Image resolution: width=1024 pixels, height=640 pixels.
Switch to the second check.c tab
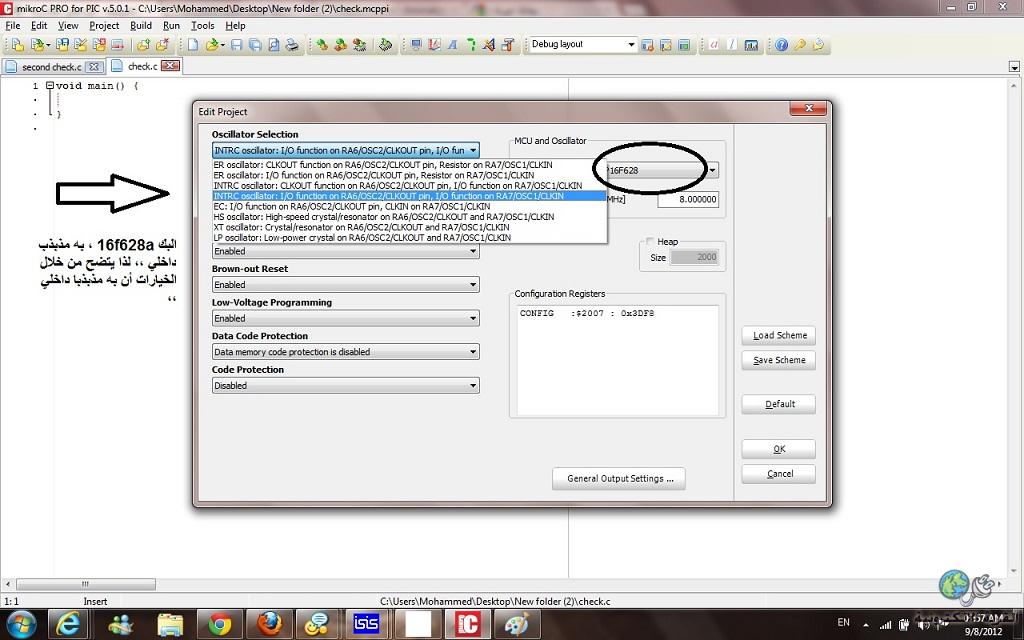(52, 67)
